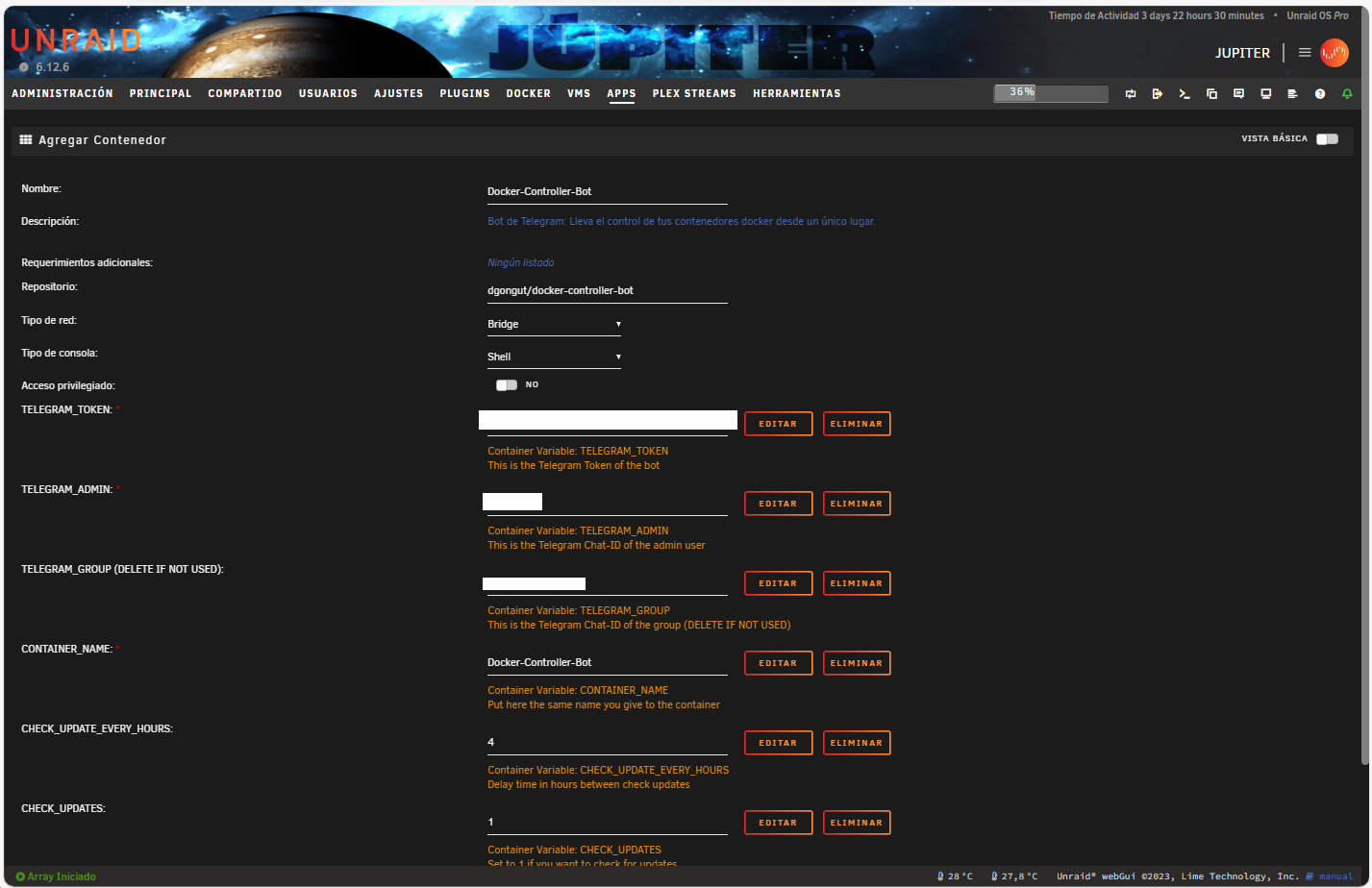Viewport: 1372px width, 888px height.
Task: Click the 'Ningún listado' text
Action: click(520, 263)
